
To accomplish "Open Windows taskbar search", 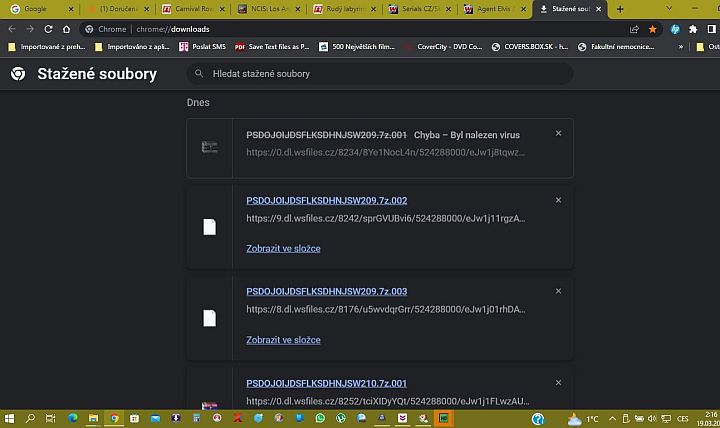I will [x=30, y=418].
